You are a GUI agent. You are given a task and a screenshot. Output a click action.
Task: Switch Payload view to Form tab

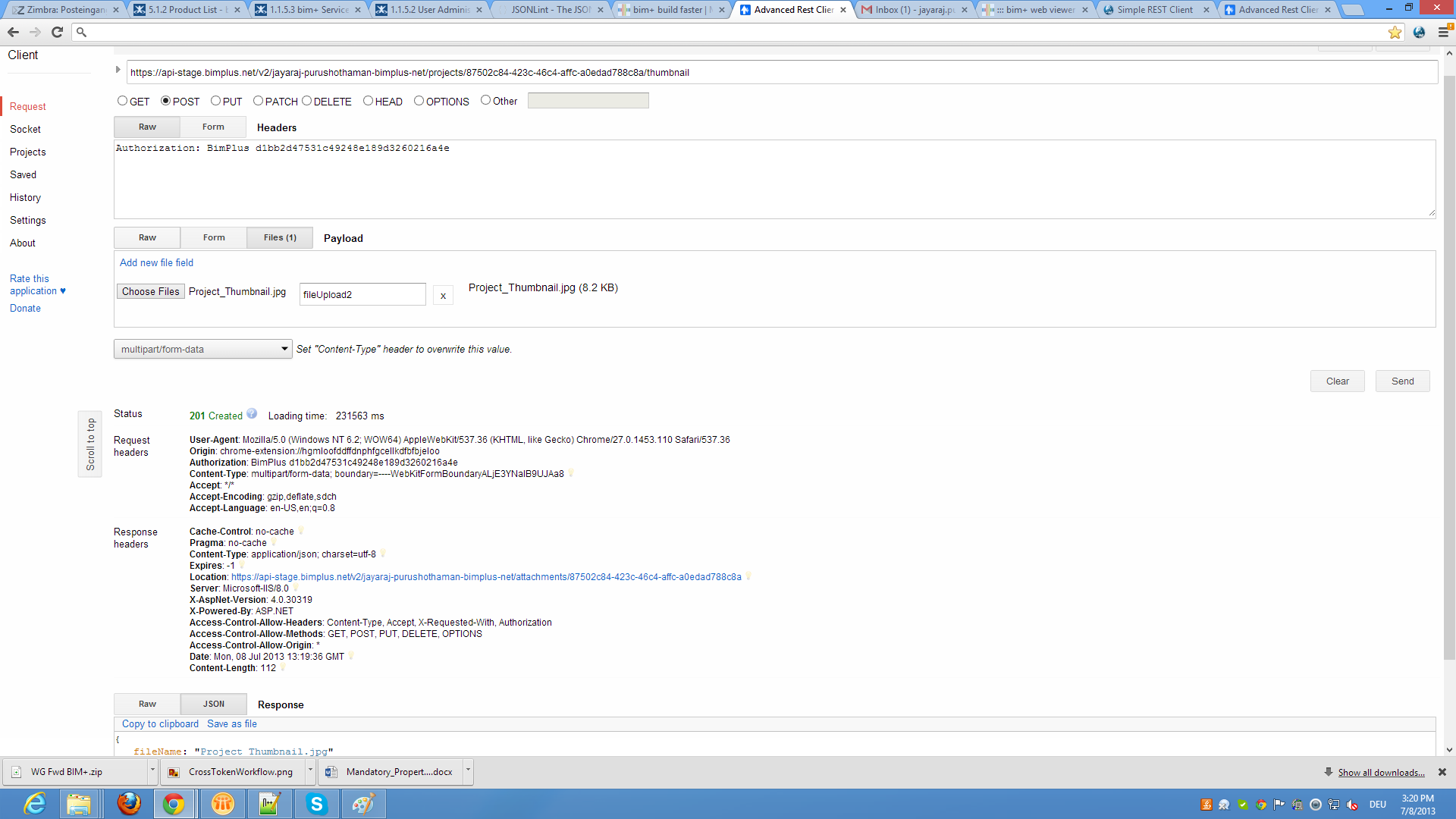coord(214,237)
